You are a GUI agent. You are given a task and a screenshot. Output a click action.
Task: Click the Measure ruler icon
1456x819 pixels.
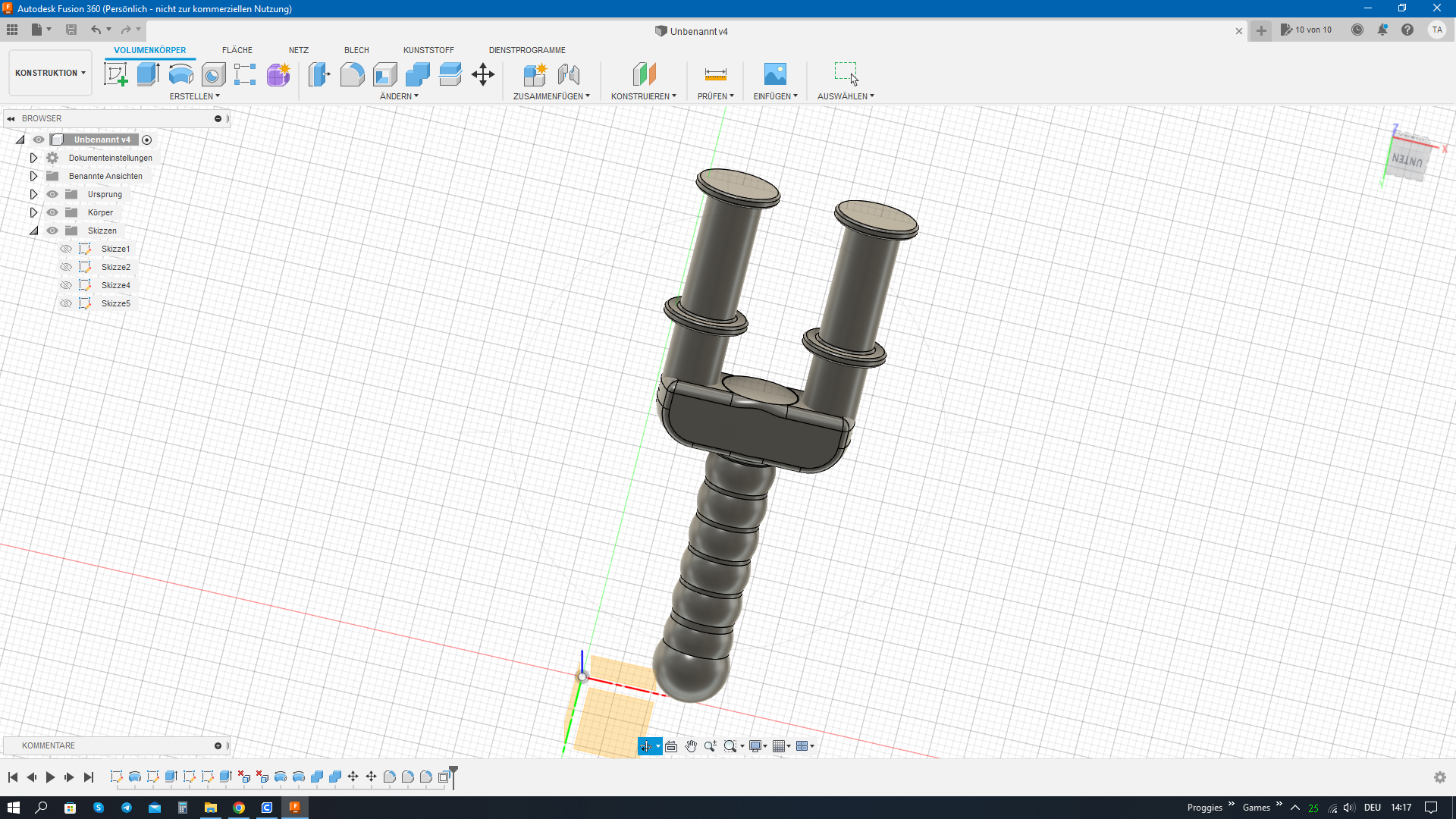tap(716, 74)
